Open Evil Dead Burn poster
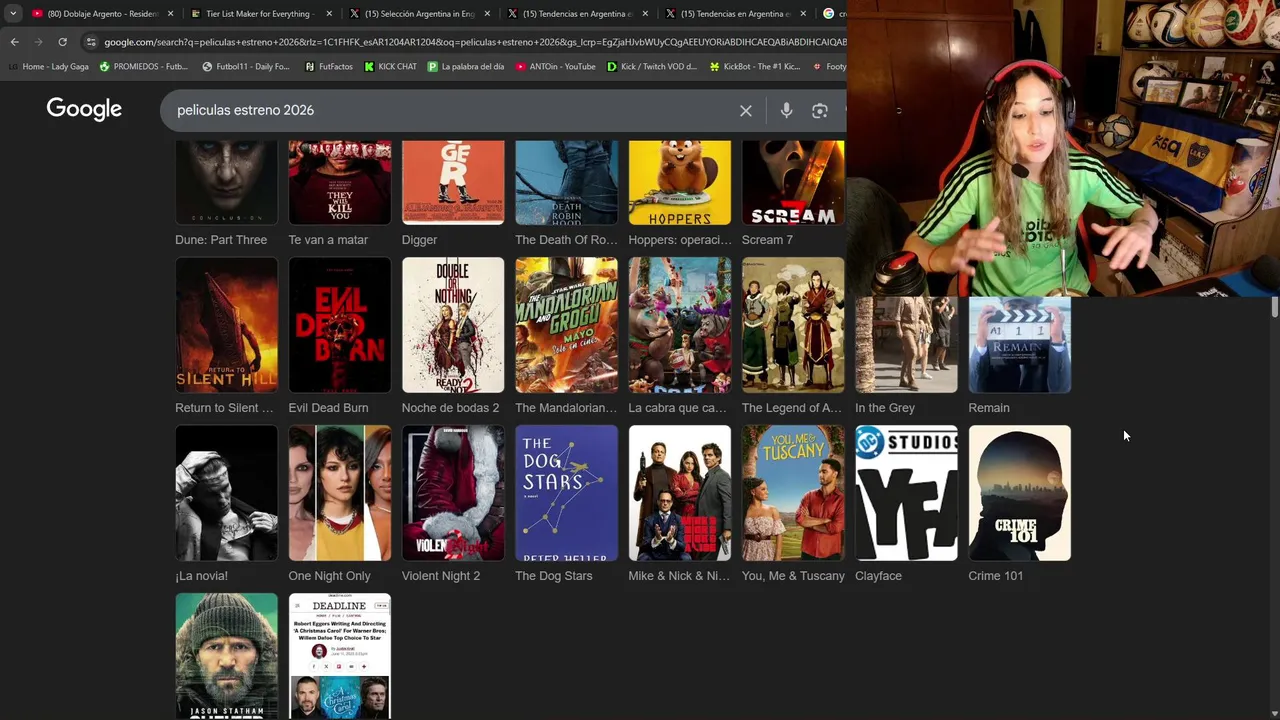Image resolution: width=1280 pixels, height=720 pixels. (340, 325)
